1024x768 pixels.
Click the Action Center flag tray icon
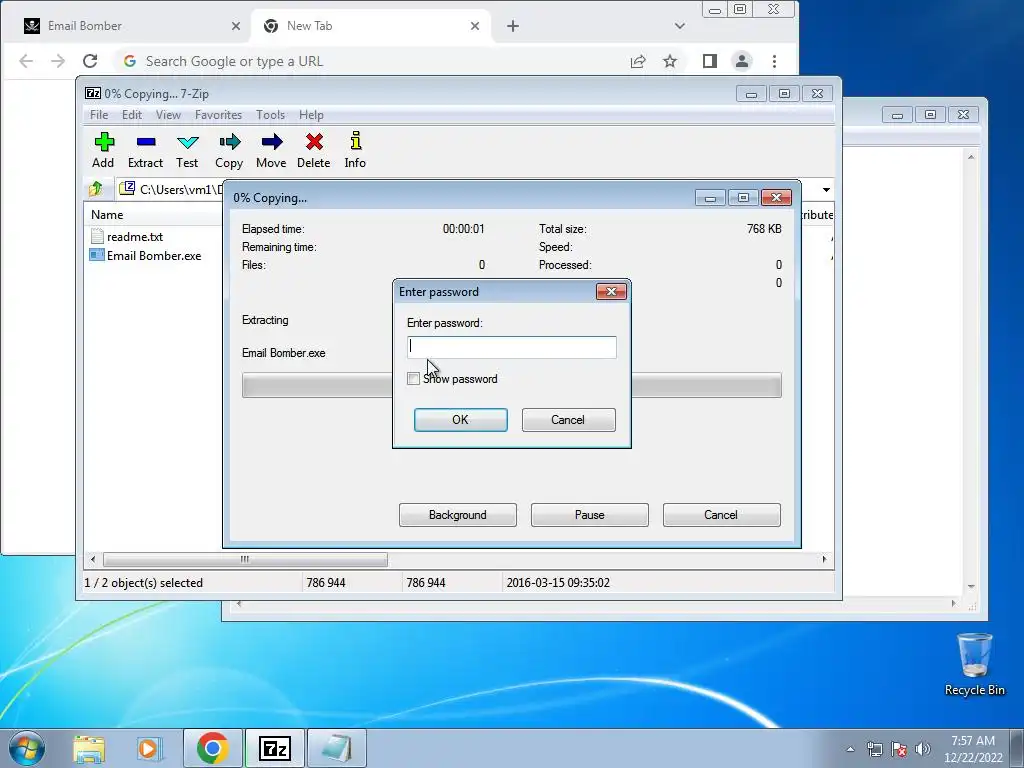click(x=899, y=749)
